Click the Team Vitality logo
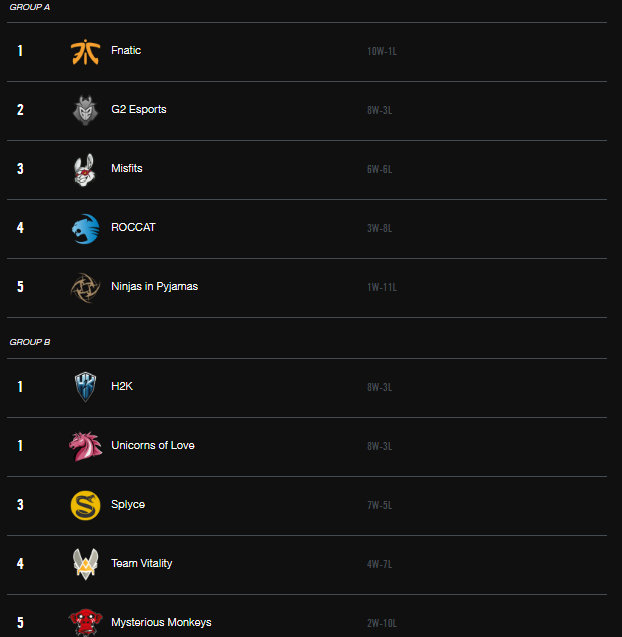The image size is (622, 637). [x=85, y=564]
